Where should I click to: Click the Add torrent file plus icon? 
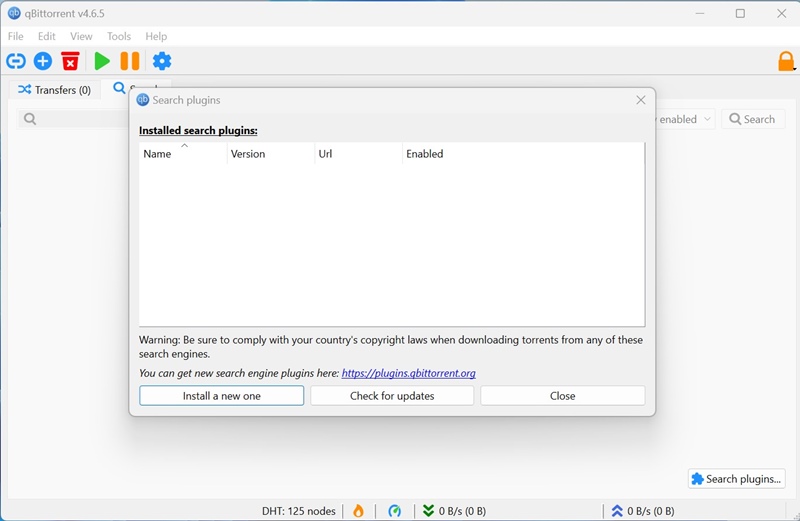43,61
